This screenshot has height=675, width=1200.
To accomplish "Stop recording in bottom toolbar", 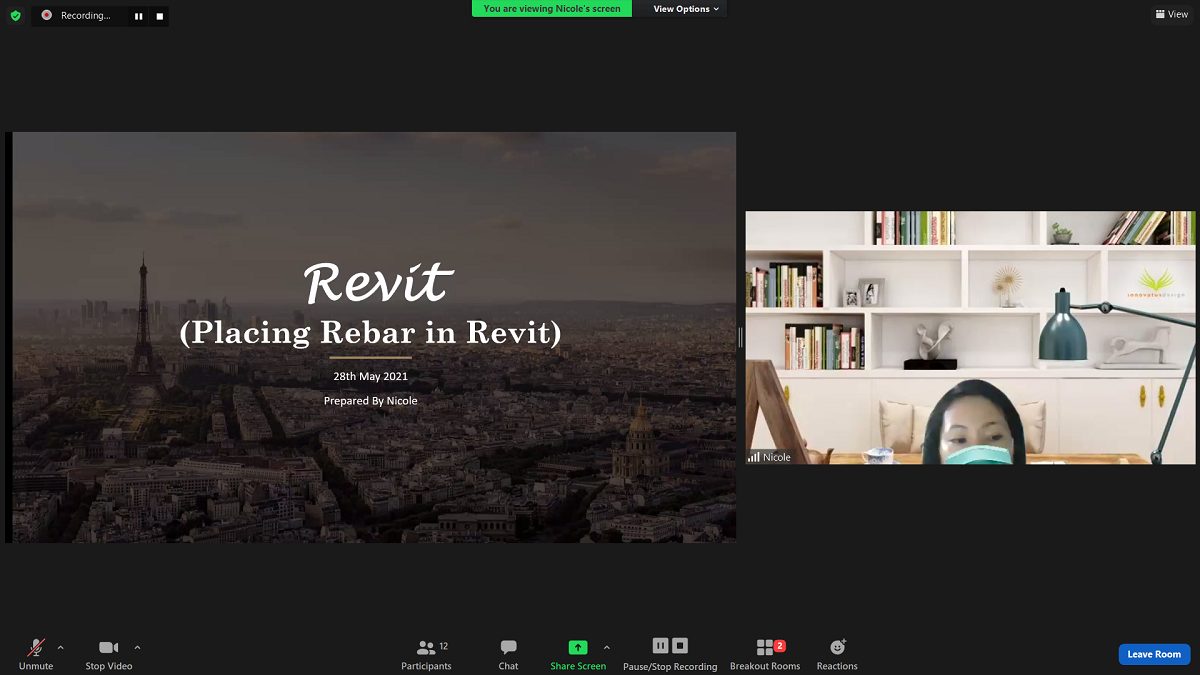I will [x=680, y=646].
